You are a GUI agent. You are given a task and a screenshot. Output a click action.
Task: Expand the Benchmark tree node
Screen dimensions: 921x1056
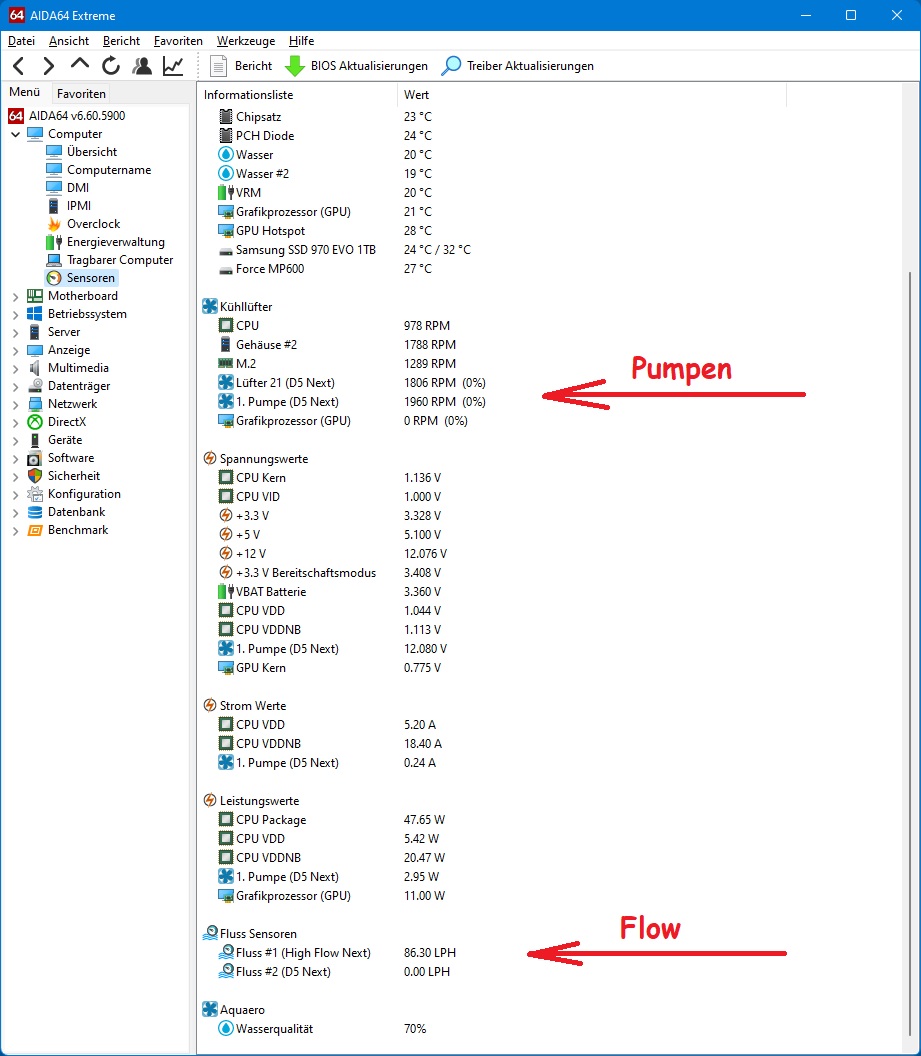15,531
